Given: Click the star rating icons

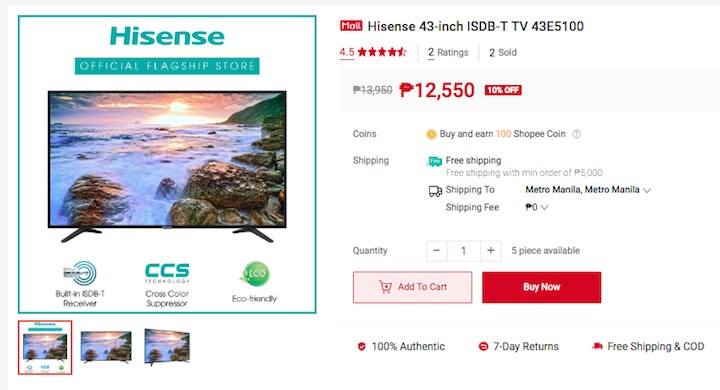Looking at the screenshot, I should (x=382, y=52).
